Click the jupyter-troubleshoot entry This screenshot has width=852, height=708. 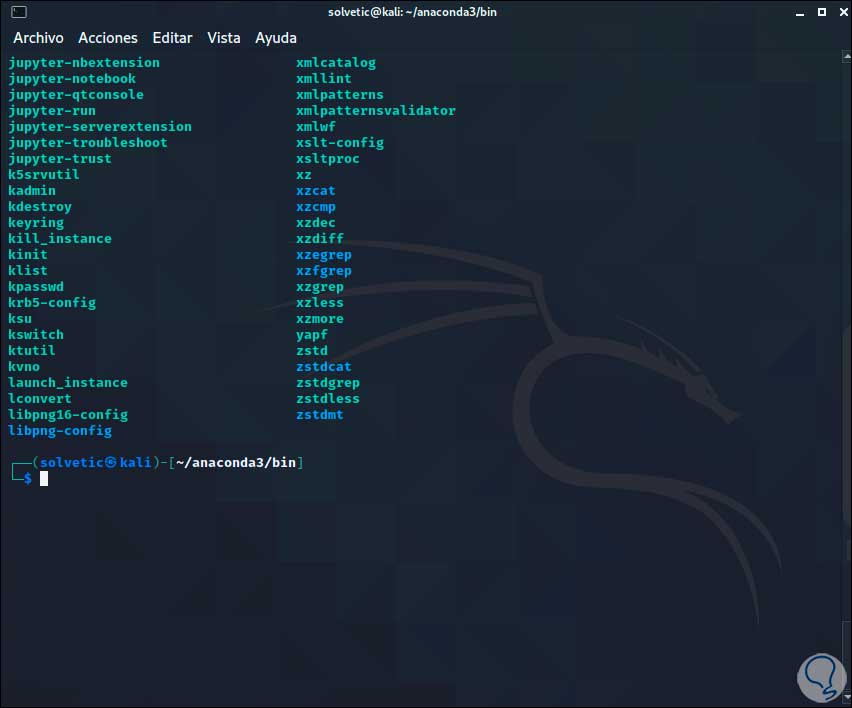(x=87, y=143)
